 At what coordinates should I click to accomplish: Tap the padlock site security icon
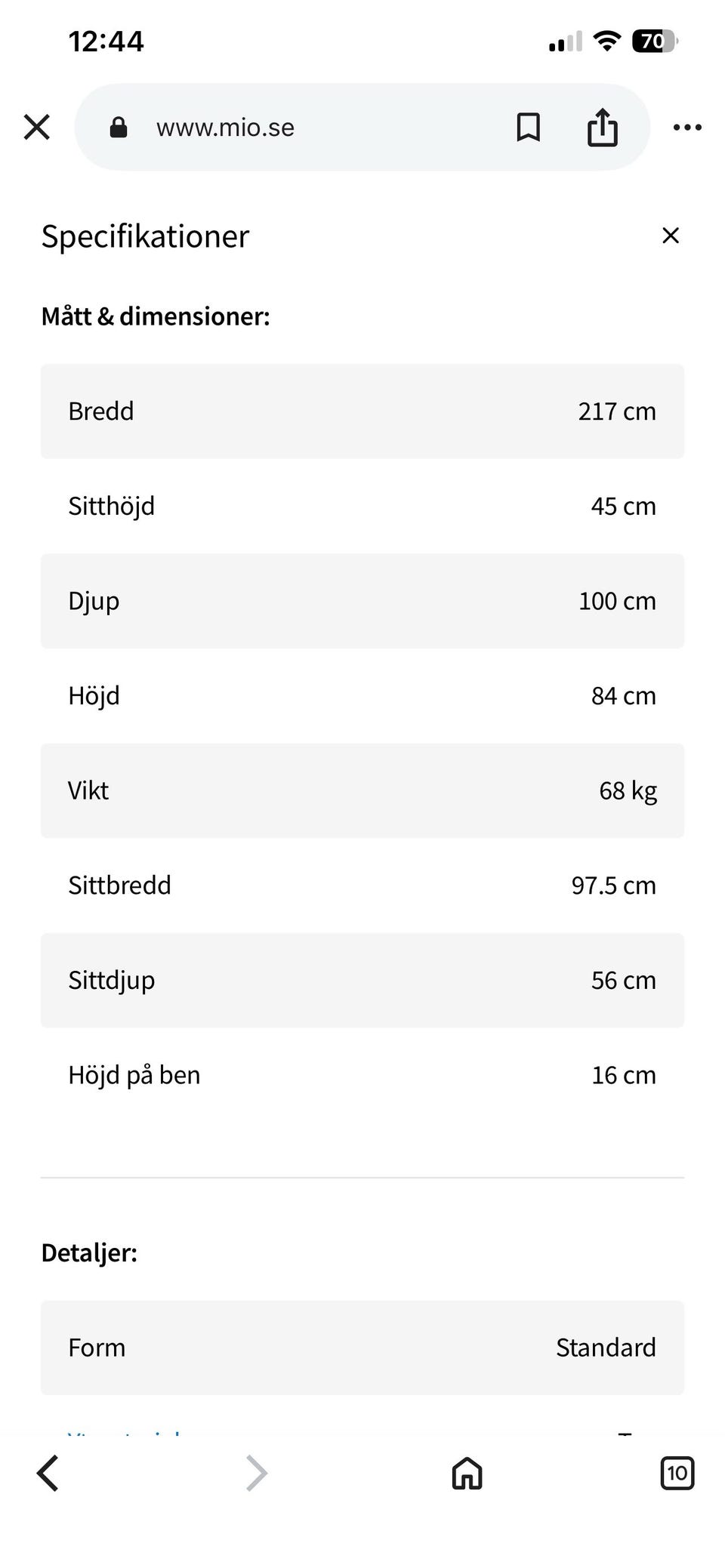119,128
